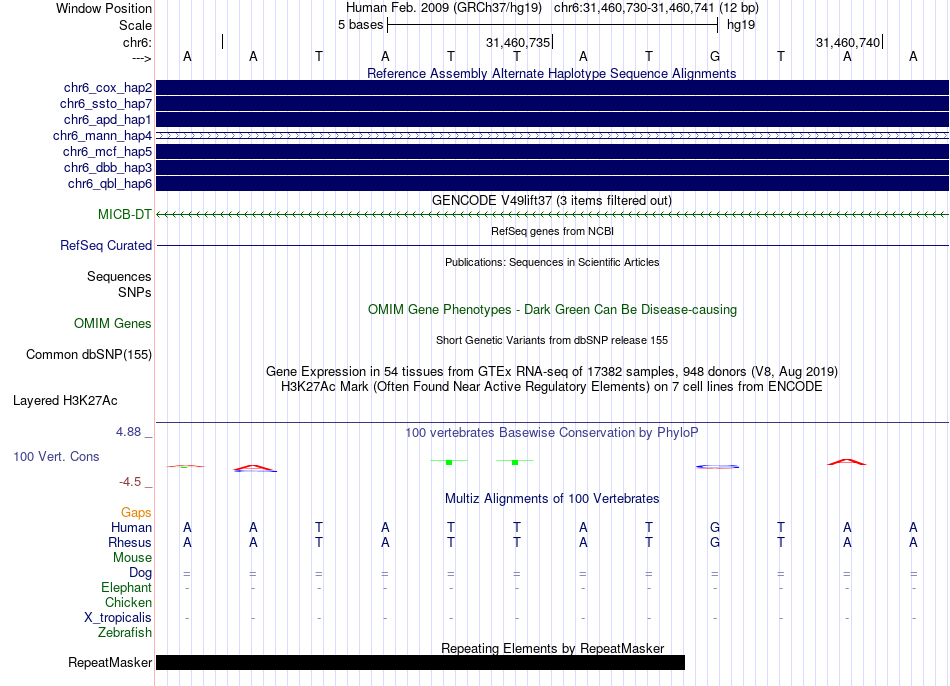The height and width of the screenshot is (686, 950).
Task: Click Multiz Alignments of 100 Vertebrates title
Action: [552, 499]
